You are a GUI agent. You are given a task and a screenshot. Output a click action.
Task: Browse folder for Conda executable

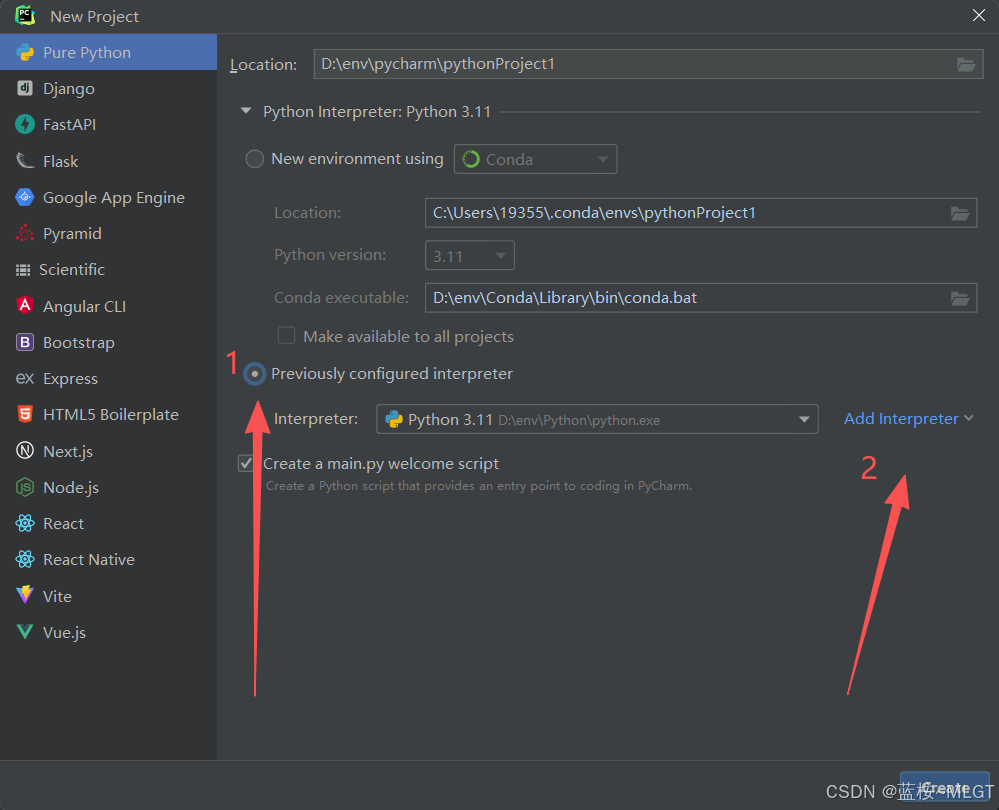960,298
